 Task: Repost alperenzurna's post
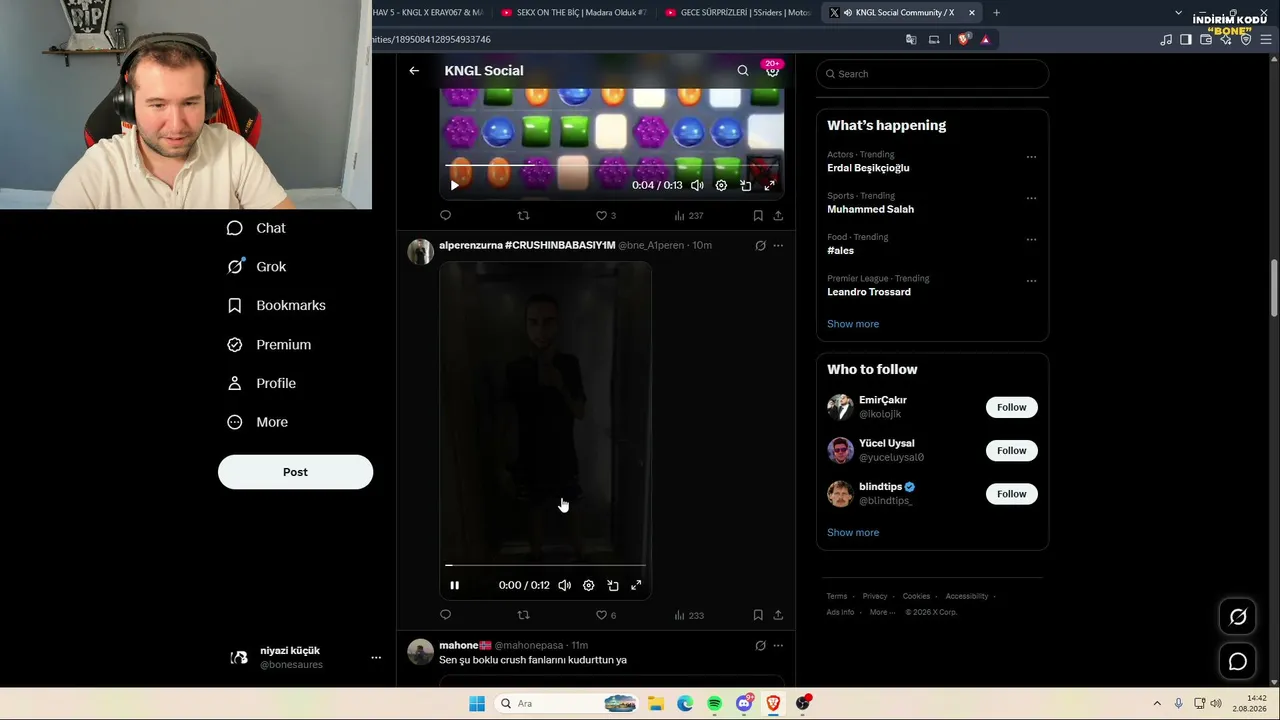(x=523, y=615)
